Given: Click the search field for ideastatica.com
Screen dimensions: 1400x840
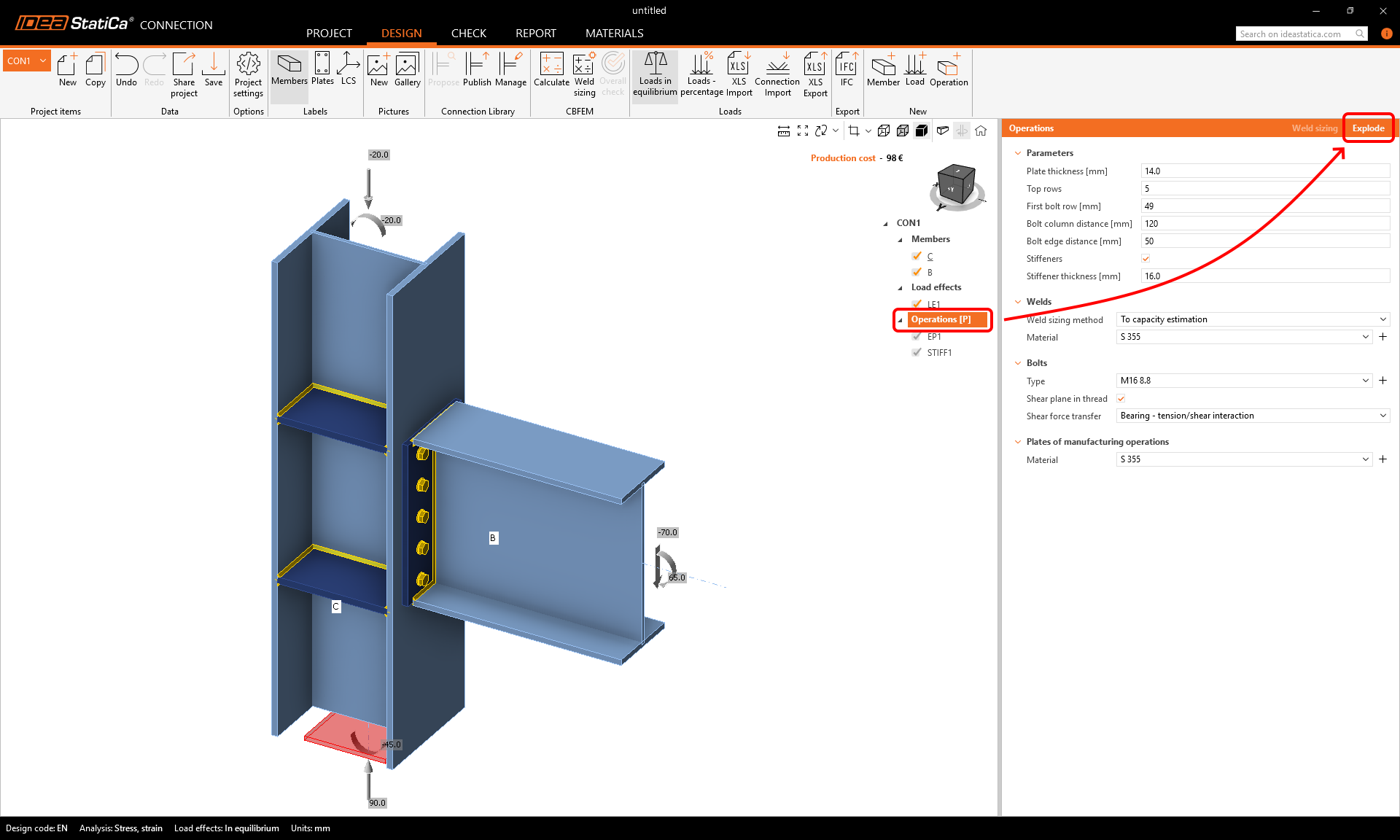Looking at the screenshot, I should [x=1294, y=34].
